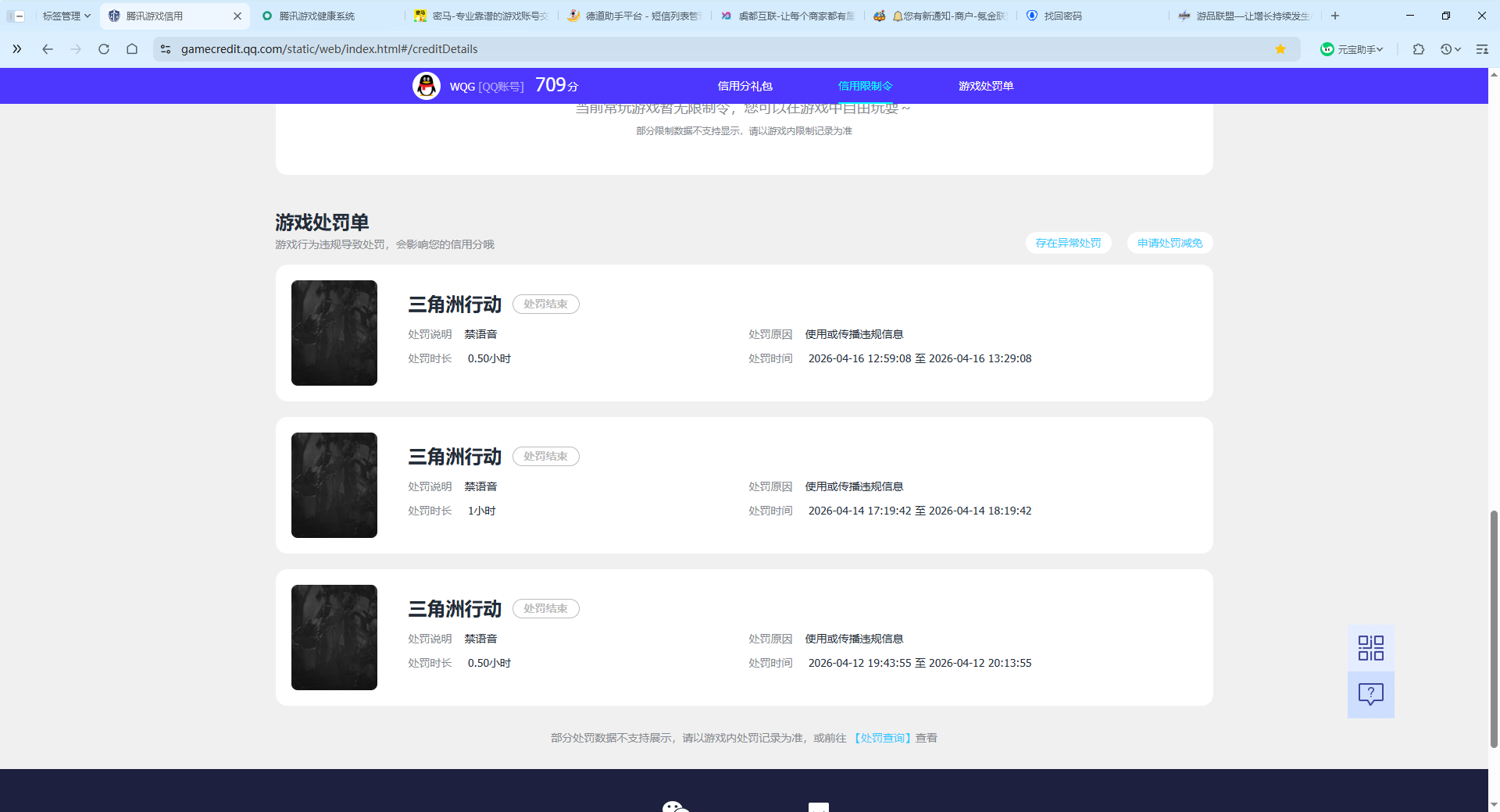This screenshot has width=1500, height=812.
Task: Switch to 腾讯游戏健康系统 tab
Action: (328, 16)
